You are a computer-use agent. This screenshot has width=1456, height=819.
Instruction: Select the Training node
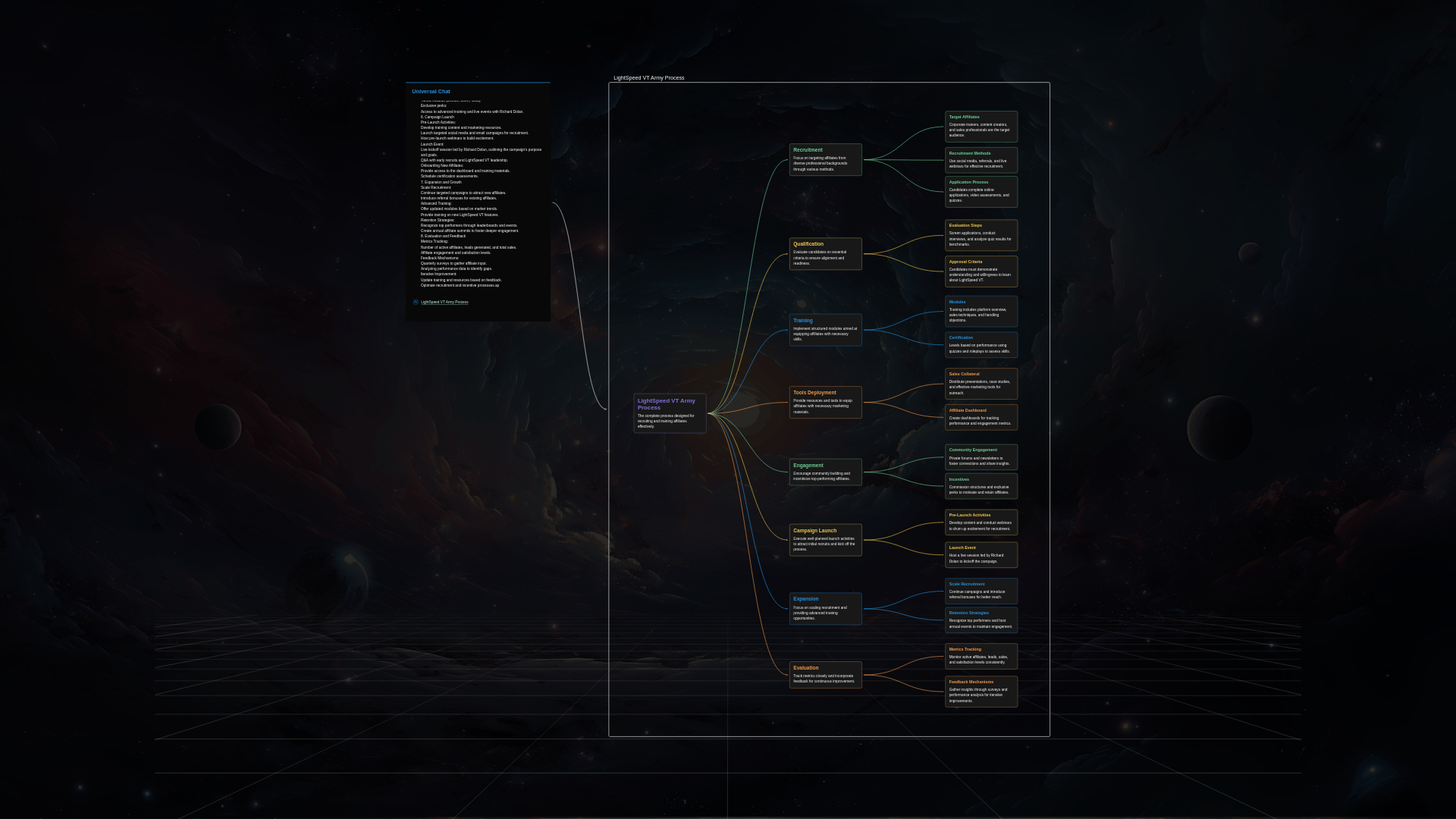pyautogui.click(x=825, y=330)
